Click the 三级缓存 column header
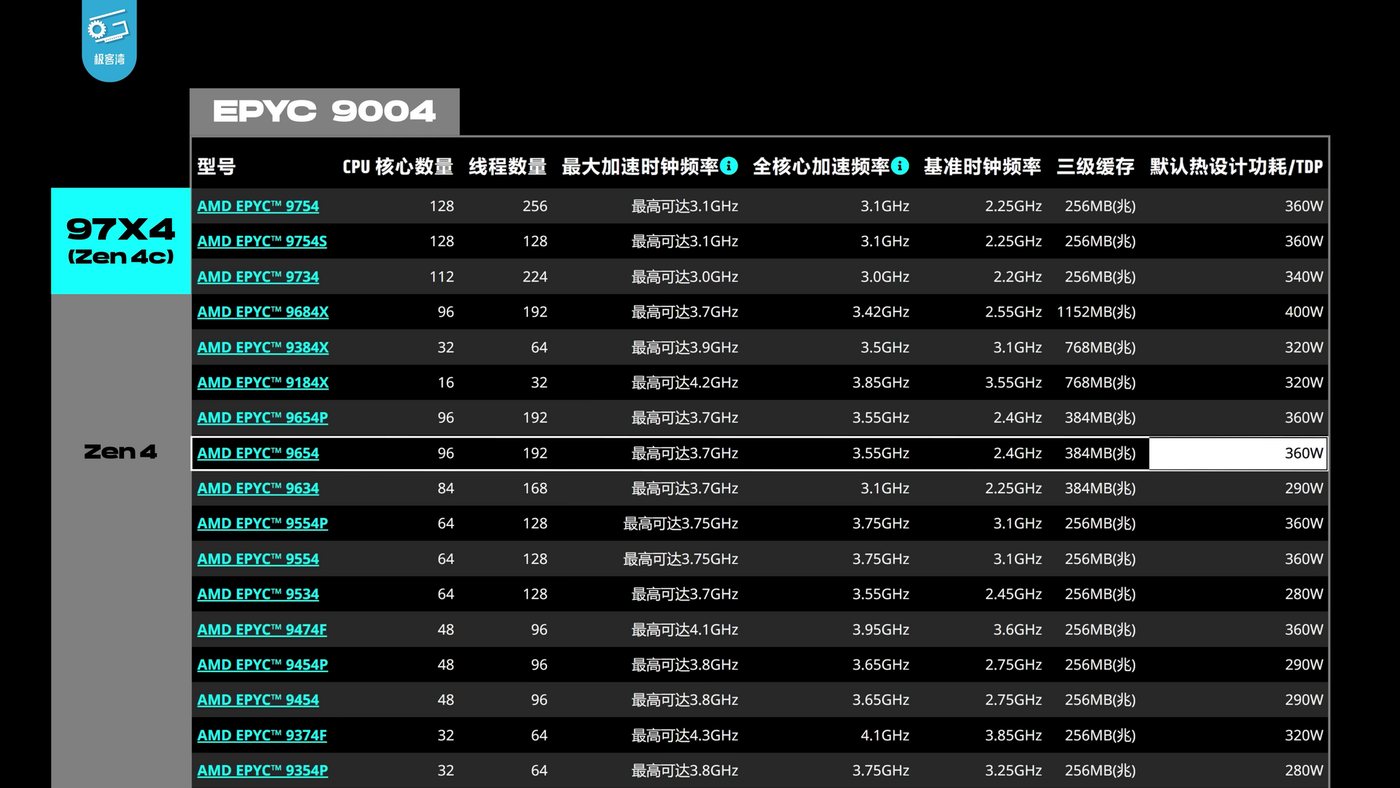This screenshot has height=788, width=1400. click(x=1096, y=166)
